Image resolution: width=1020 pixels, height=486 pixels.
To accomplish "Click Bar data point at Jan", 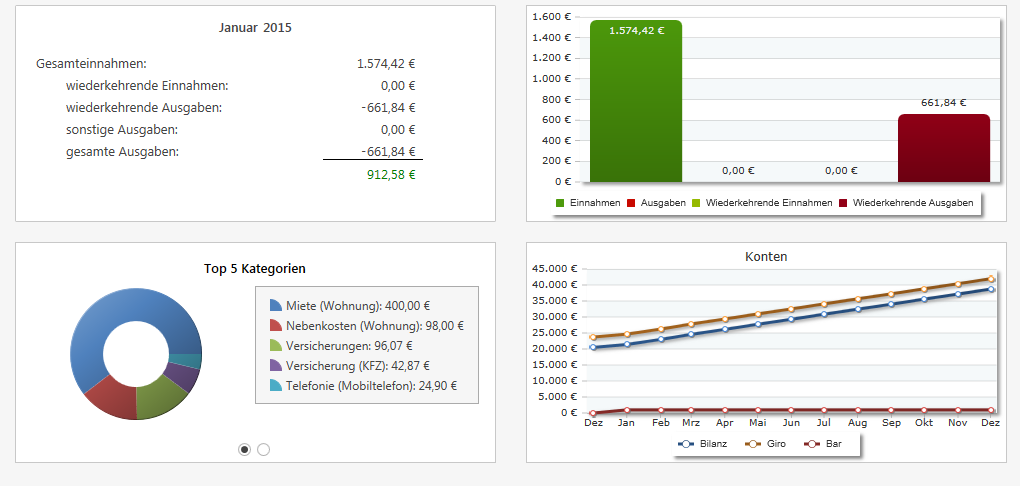I will (627, 410).
